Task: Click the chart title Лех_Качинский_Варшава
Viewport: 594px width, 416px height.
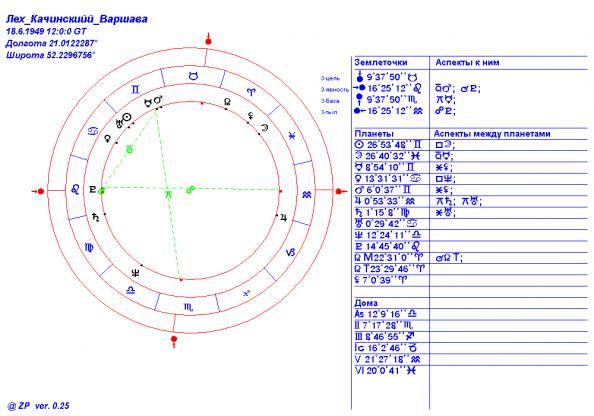Action: point(77,19)
